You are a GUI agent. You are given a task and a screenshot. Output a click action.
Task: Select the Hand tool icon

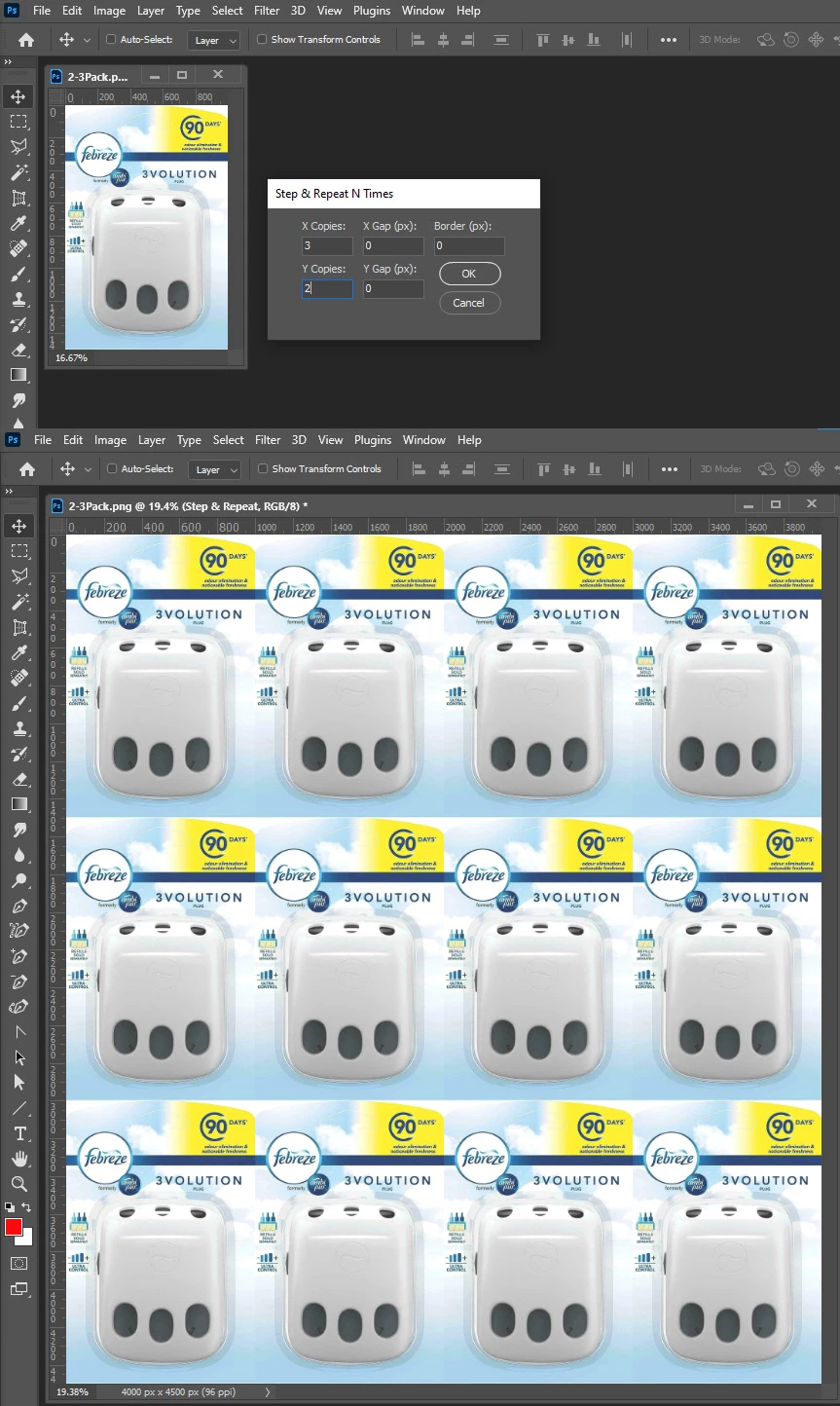tap(18, 1159)
